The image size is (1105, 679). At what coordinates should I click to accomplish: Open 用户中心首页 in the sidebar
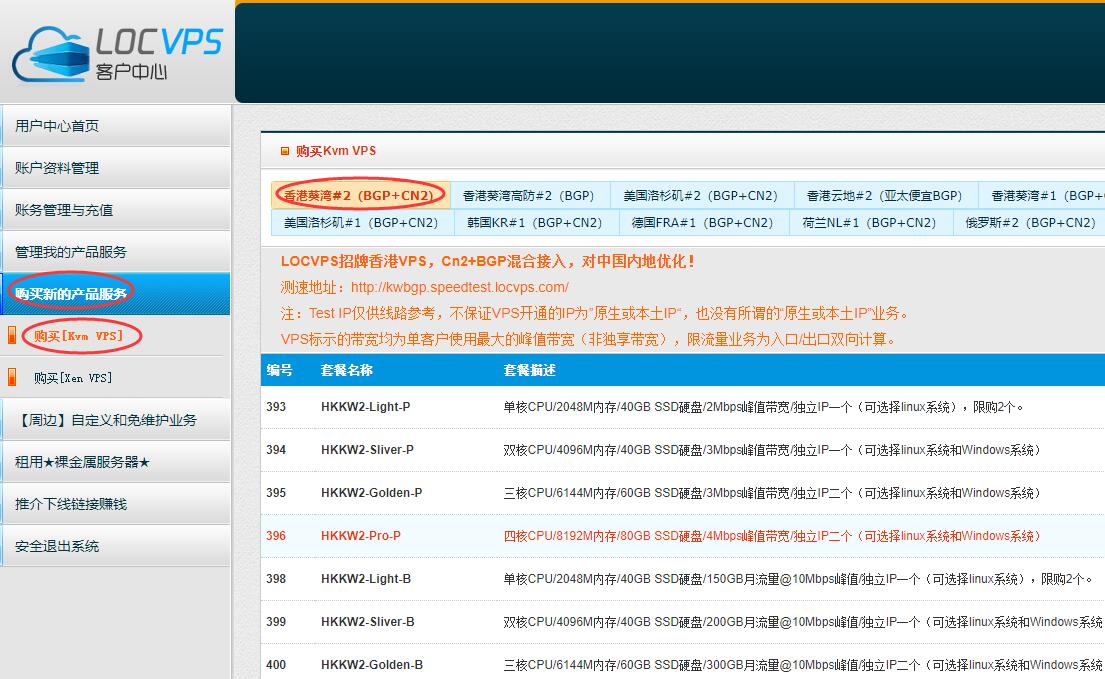tap(116, 126)
